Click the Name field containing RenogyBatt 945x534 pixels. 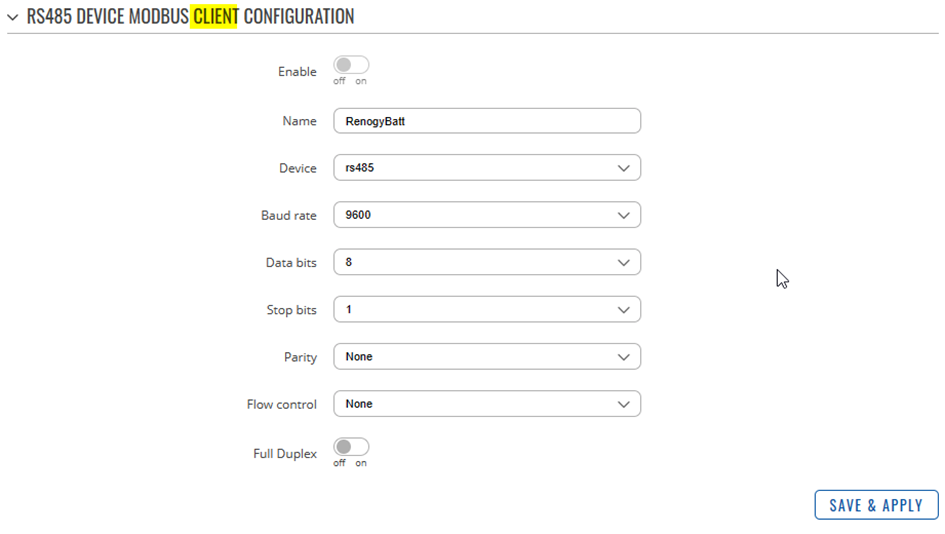[x=487, y=121]
